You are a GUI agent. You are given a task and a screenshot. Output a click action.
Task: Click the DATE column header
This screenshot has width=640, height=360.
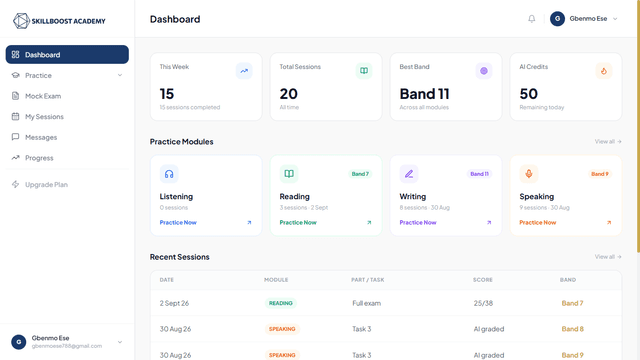click(167, 280)
